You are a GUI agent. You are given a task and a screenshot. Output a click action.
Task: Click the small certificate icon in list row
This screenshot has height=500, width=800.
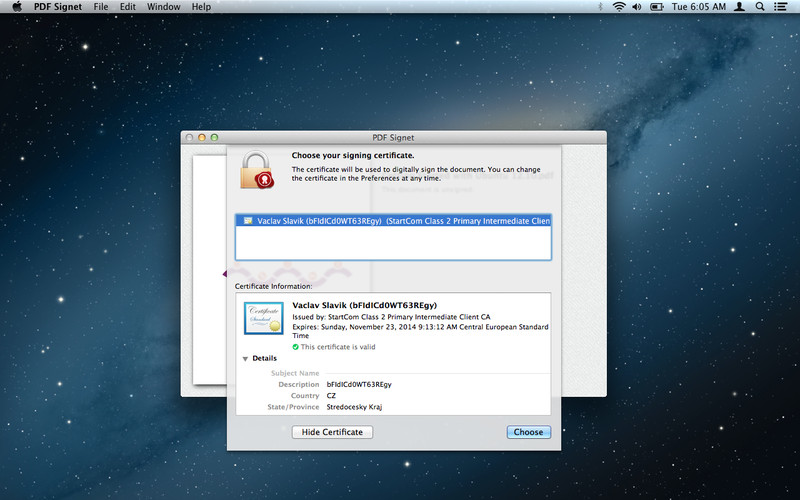(x=248, y=220)
